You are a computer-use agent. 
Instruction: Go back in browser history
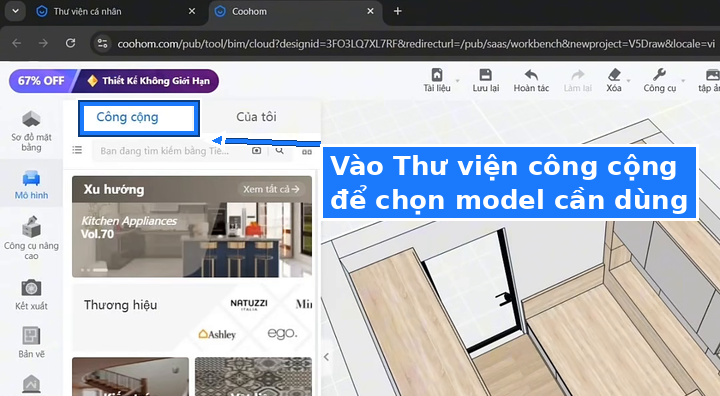pos(17,43)
